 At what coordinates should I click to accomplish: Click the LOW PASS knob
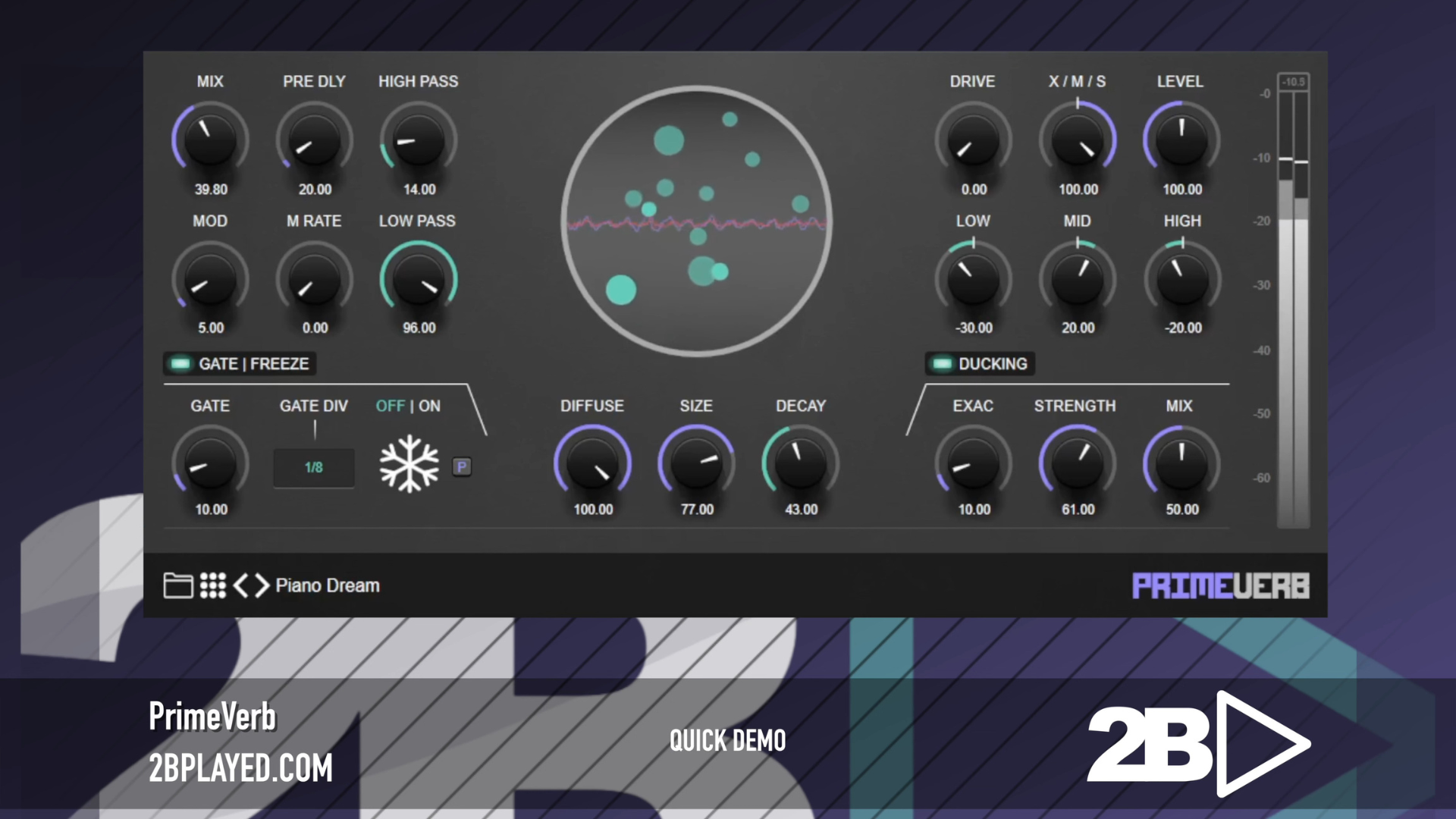pos(419,280)
